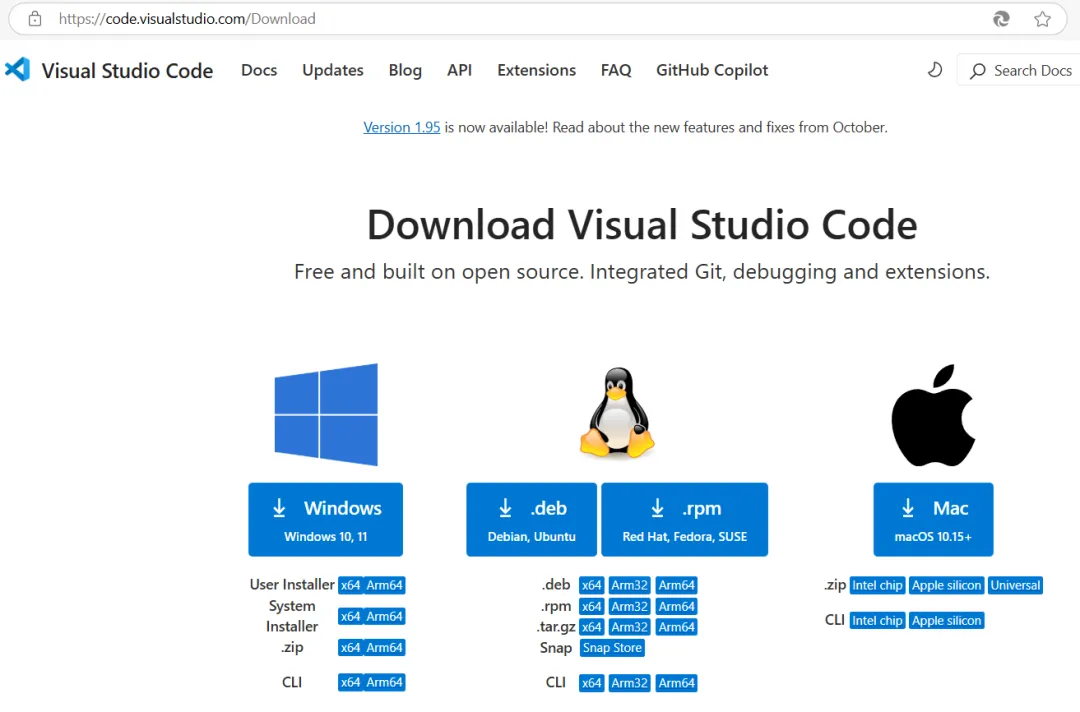Open the Extensions page

(537, 70)
